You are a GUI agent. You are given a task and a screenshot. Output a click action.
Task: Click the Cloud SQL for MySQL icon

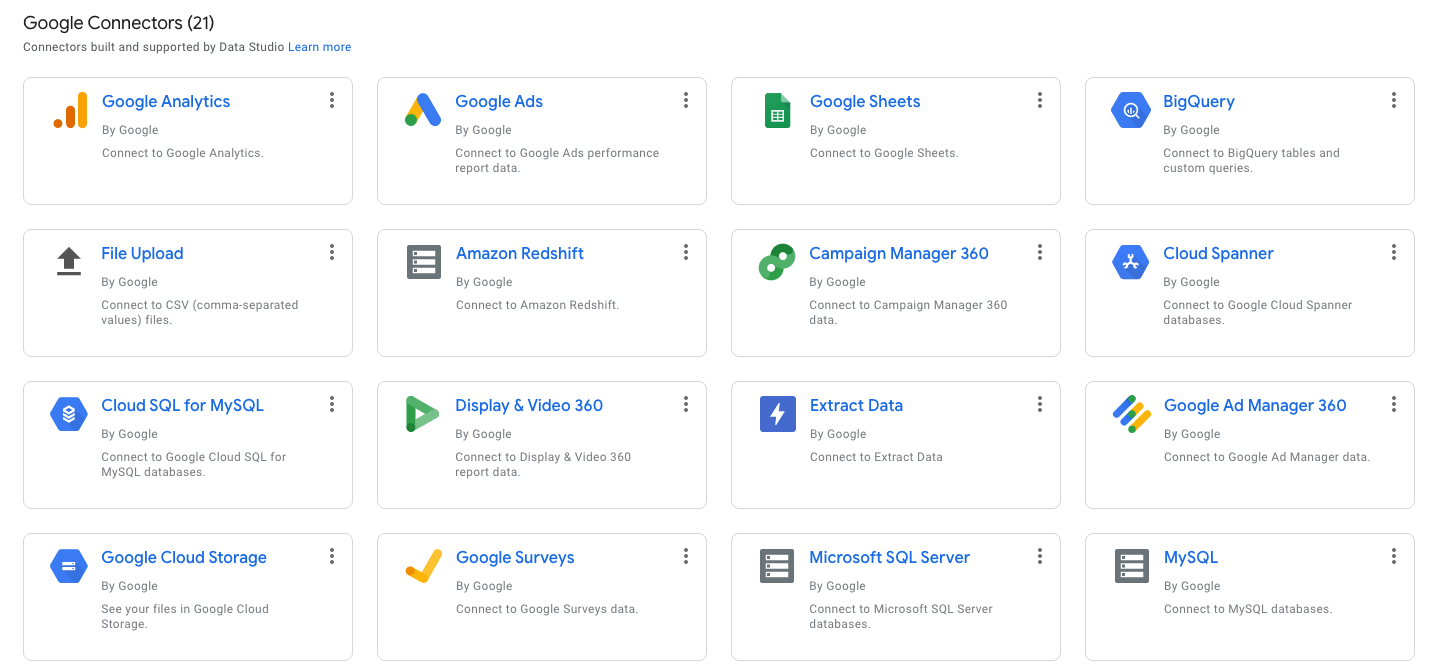tap(69, 414)
